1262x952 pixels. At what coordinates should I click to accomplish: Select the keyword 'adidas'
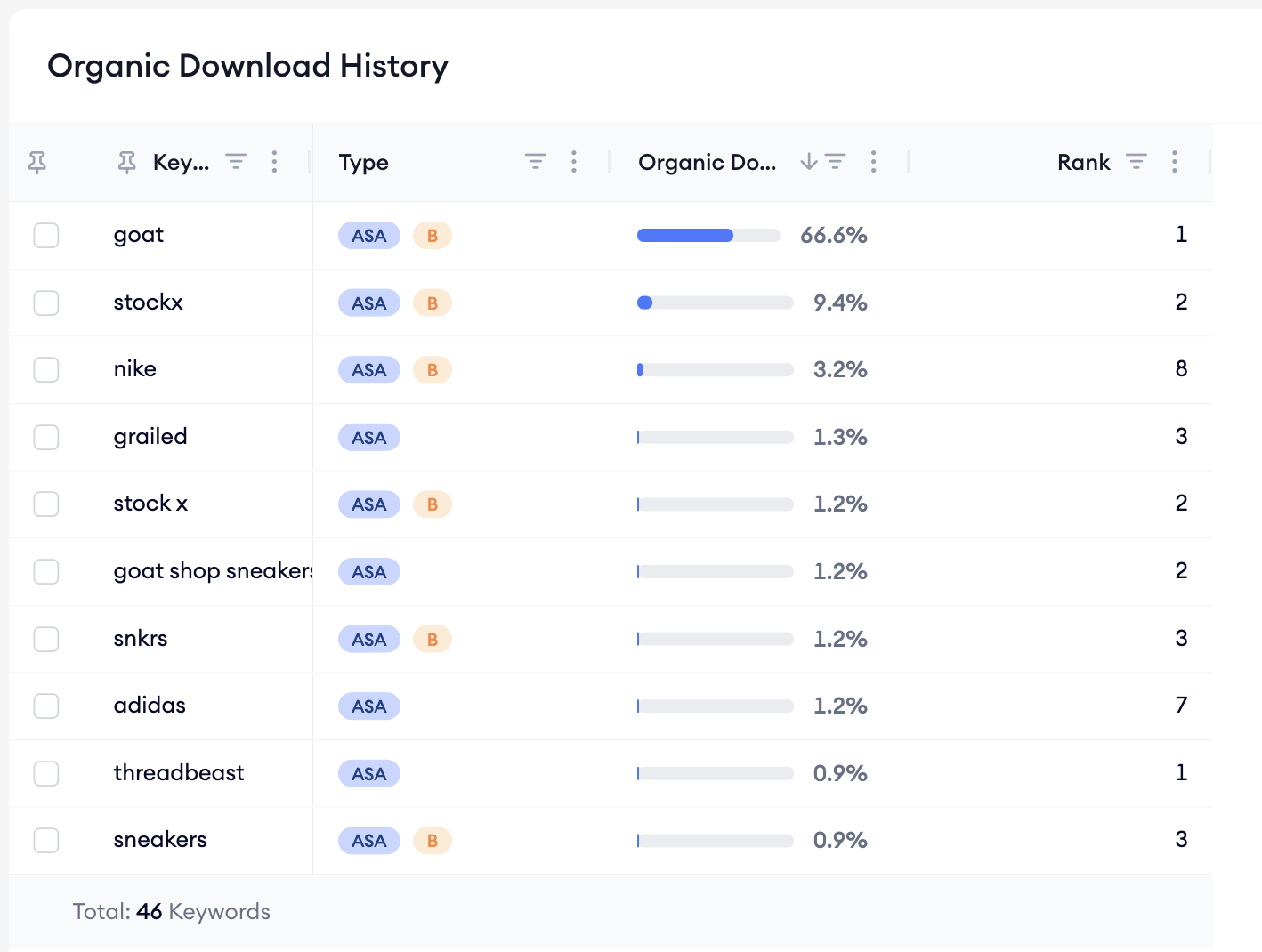150,706
